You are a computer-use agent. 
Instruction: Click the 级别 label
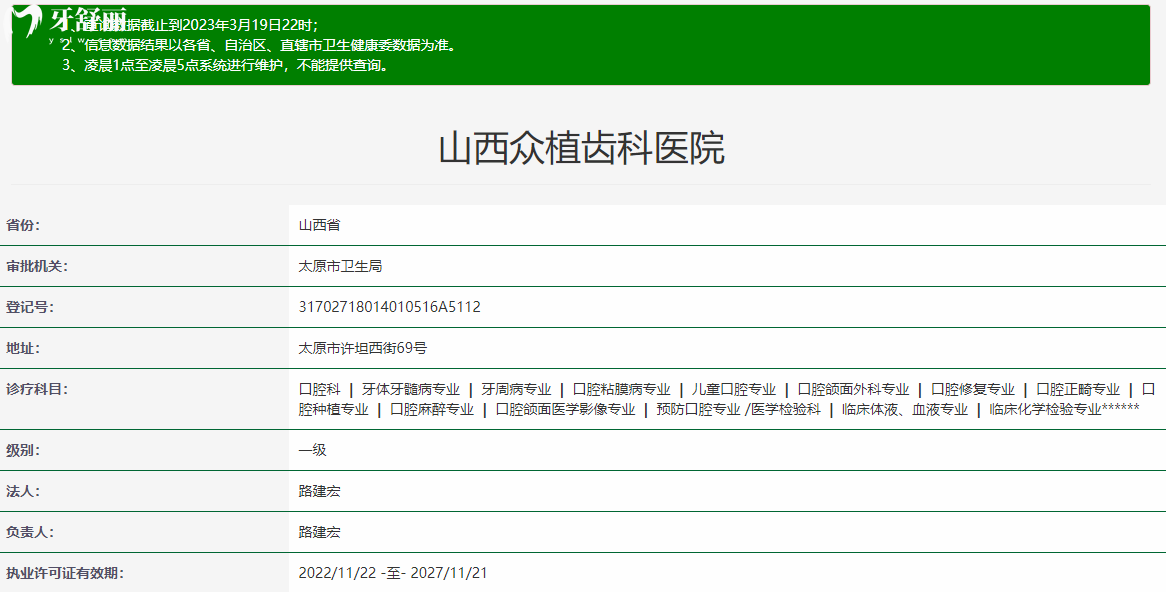(x=22, y=450)
